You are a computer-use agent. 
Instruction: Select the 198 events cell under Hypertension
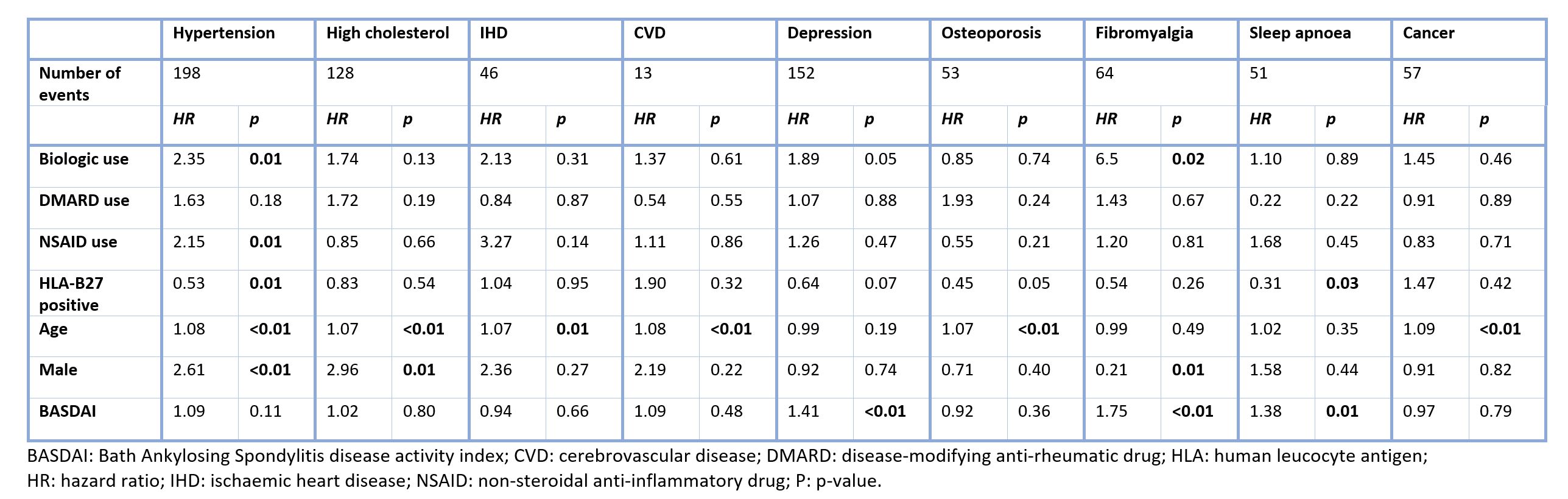point(186,73)
